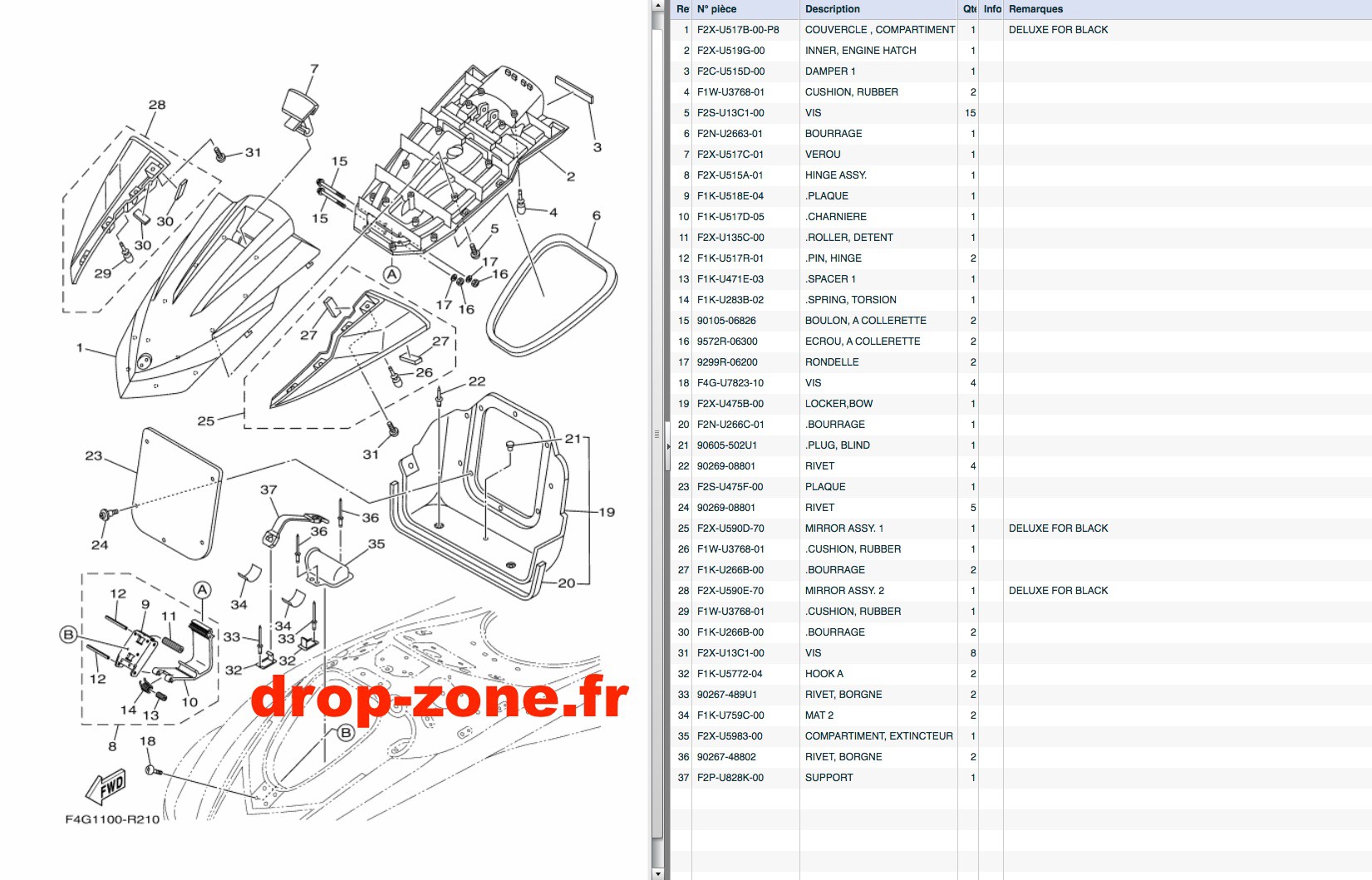Click the down arrow of the vertical scrollbar
Image resolution: width=1372 pixels, height=880 pixels.
pyautogui.click(x=657, y=873)
